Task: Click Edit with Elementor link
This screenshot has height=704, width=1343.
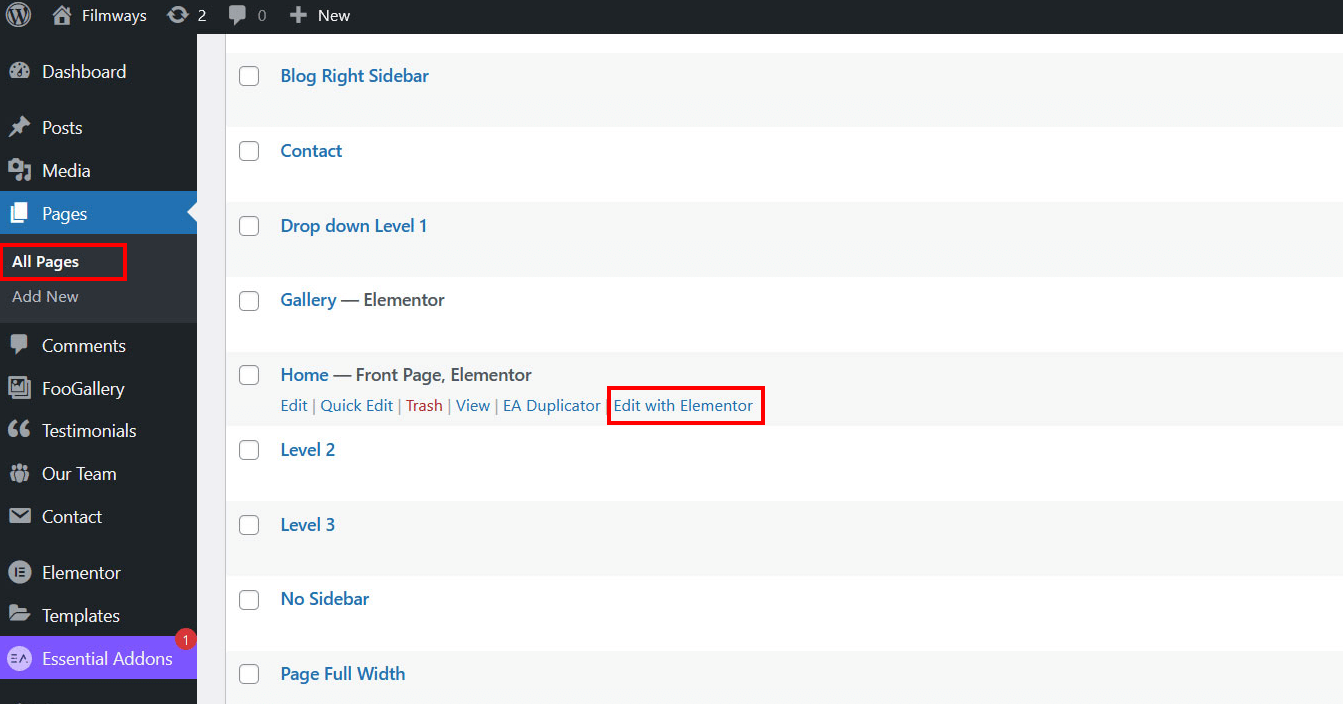Action: pyautogui.click(x=683, y=406)
